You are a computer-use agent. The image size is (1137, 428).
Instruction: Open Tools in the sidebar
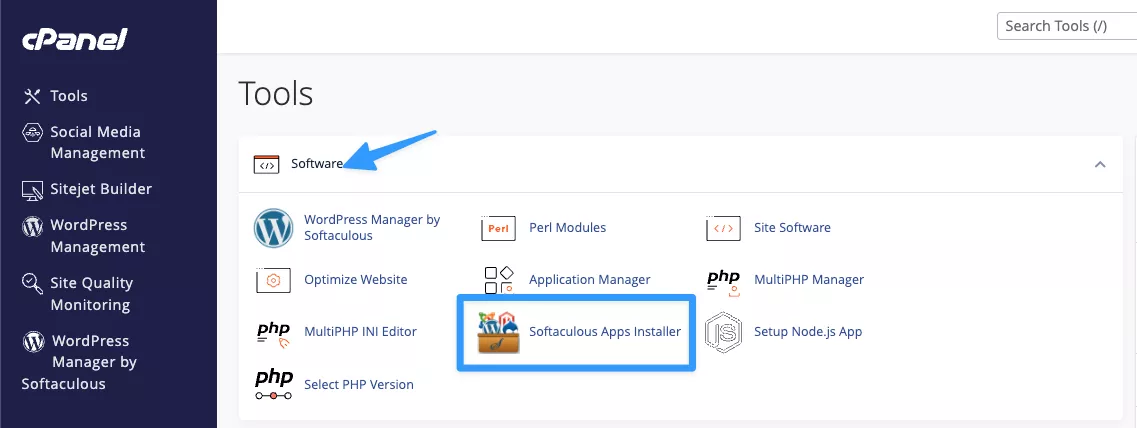pos(69,96)
